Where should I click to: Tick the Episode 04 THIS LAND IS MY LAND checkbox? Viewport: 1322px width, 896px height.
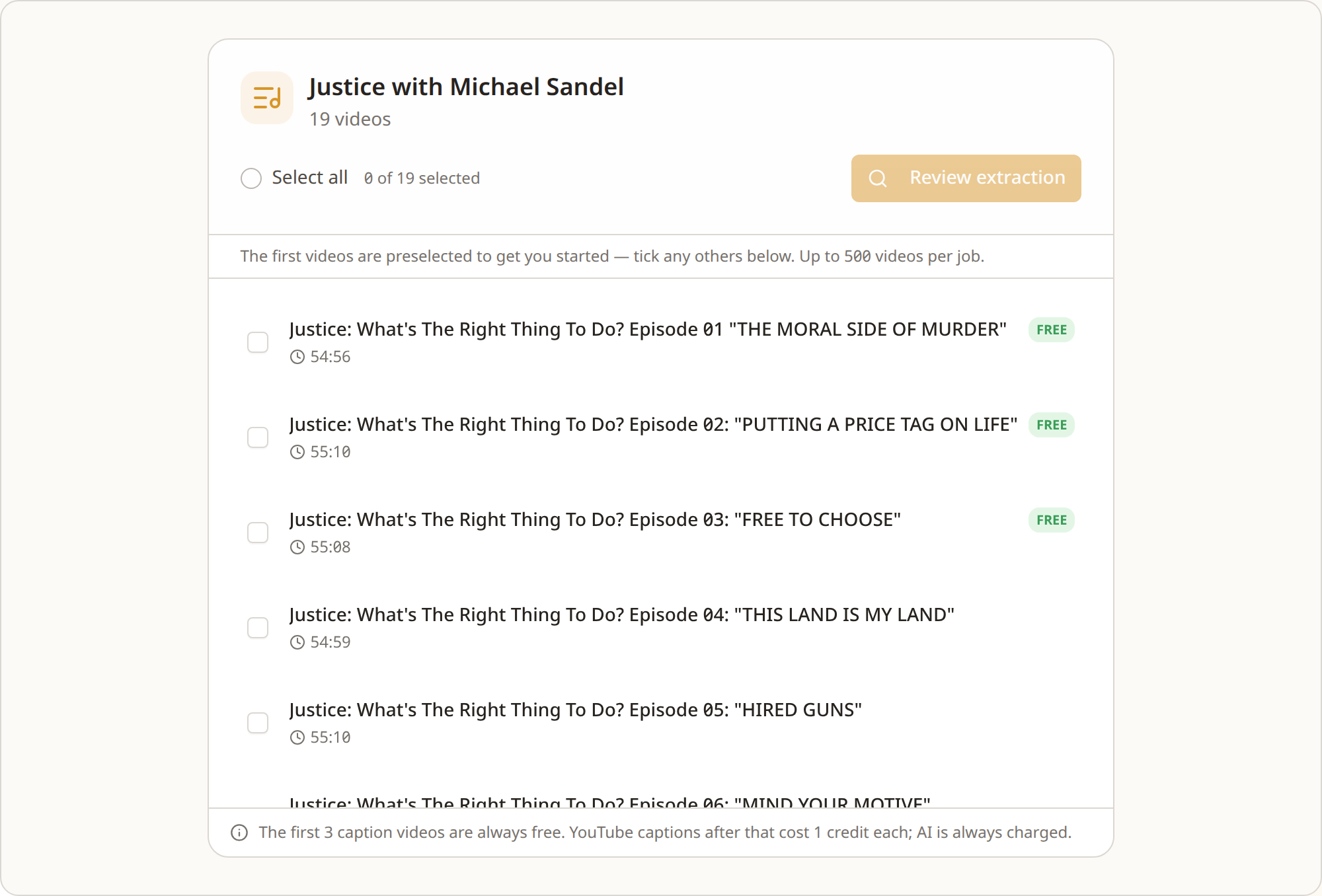[258, 628]
